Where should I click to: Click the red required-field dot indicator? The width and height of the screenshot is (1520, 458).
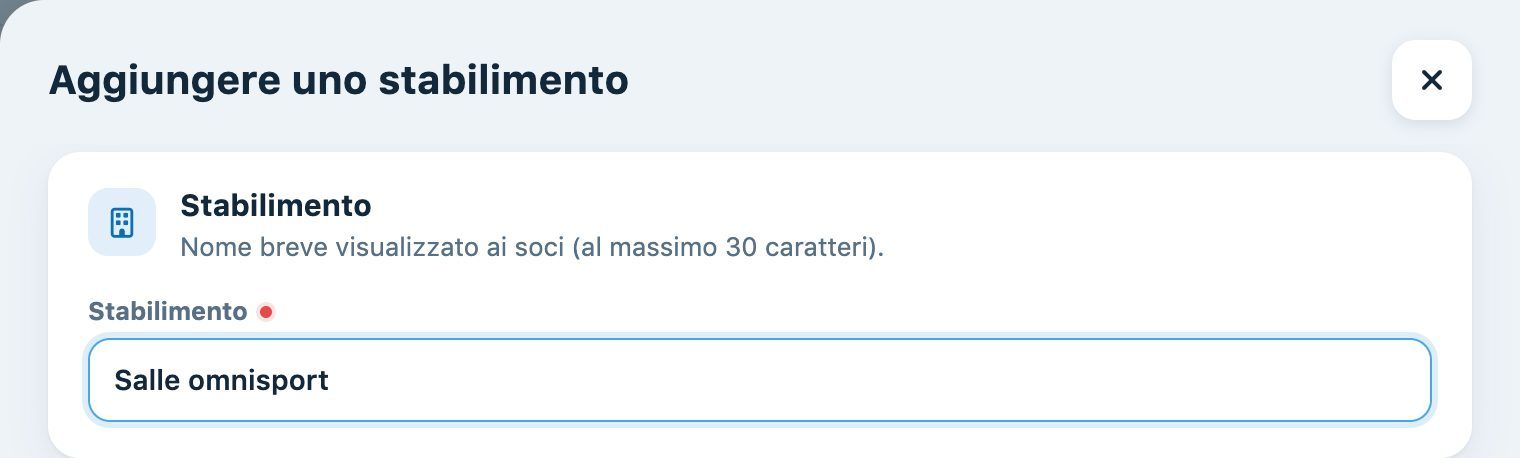[x=265, y=312]
